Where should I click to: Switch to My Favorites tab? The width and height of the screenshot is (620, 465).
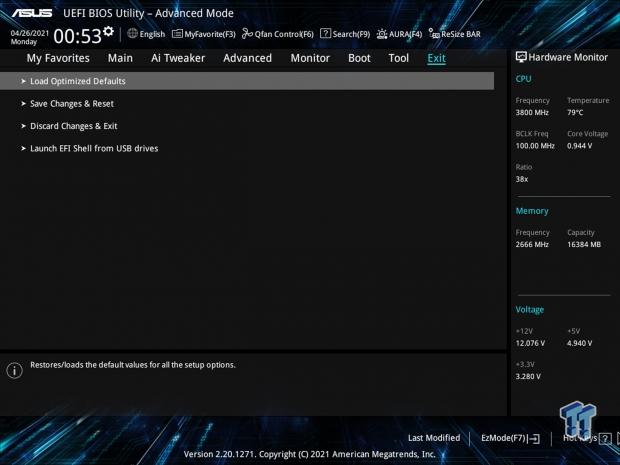[58, 58]
